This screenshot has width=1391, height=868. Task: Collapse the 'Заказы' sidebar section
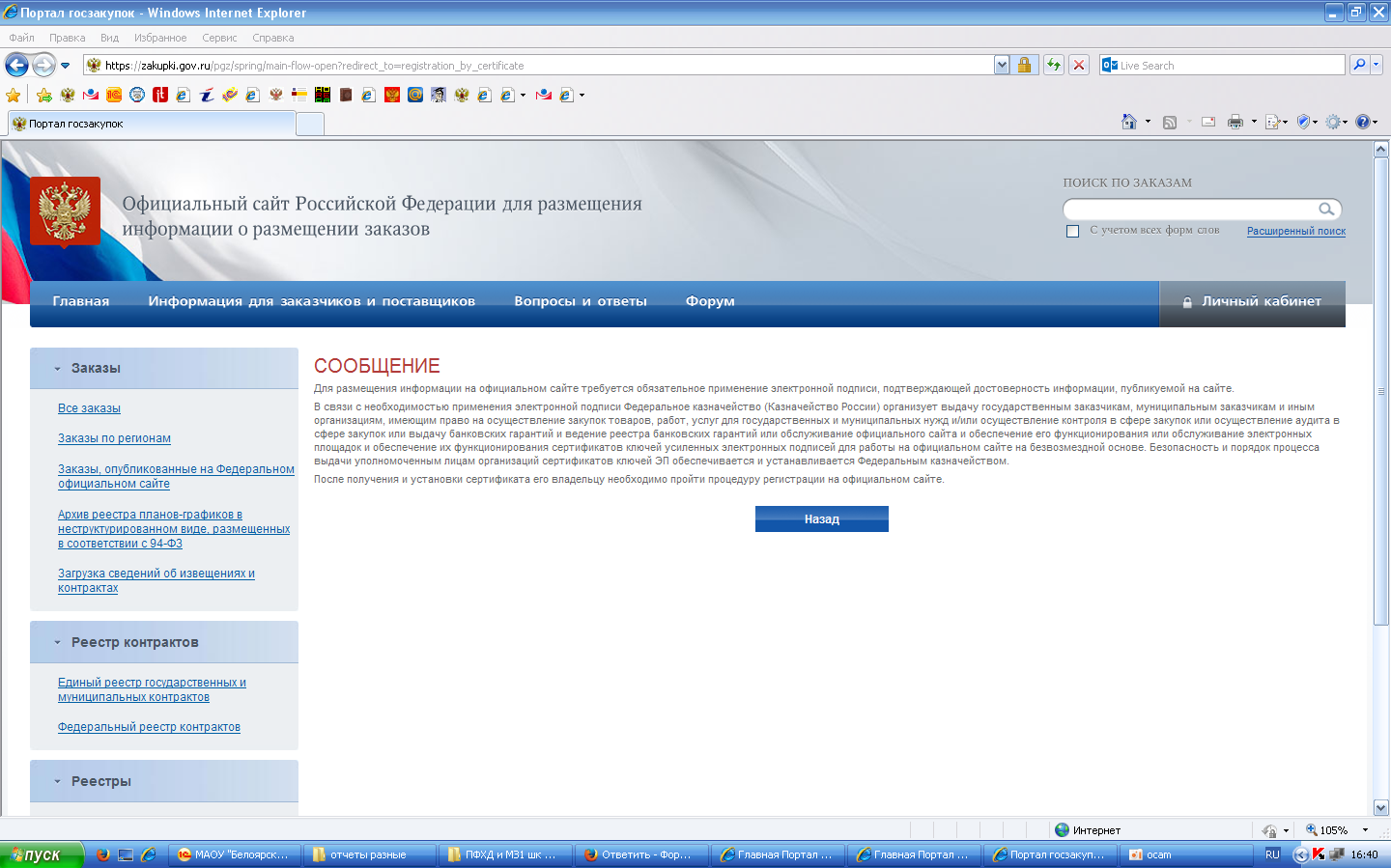coord(57,369)
